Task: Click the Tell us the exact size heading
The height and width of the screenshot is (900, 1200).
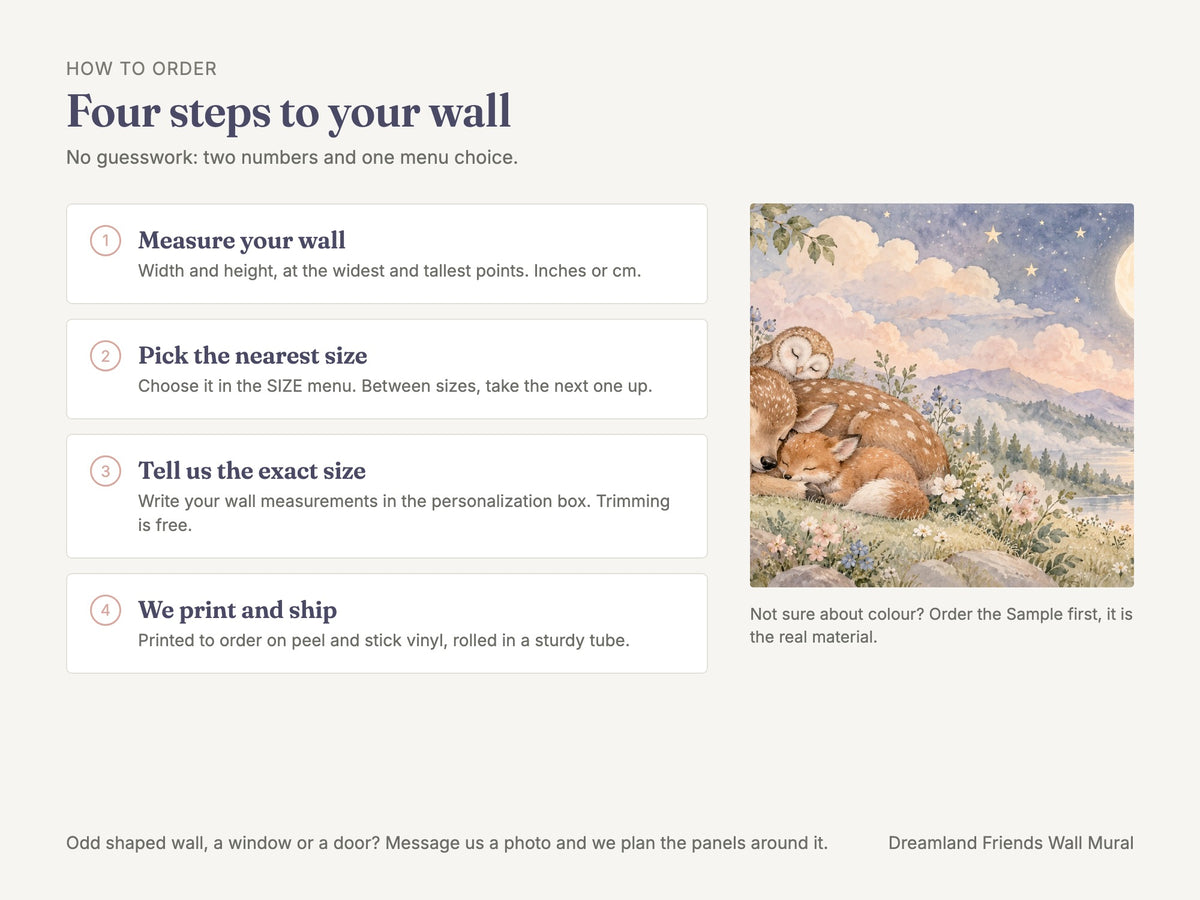Action: click(x=252, y=470)
